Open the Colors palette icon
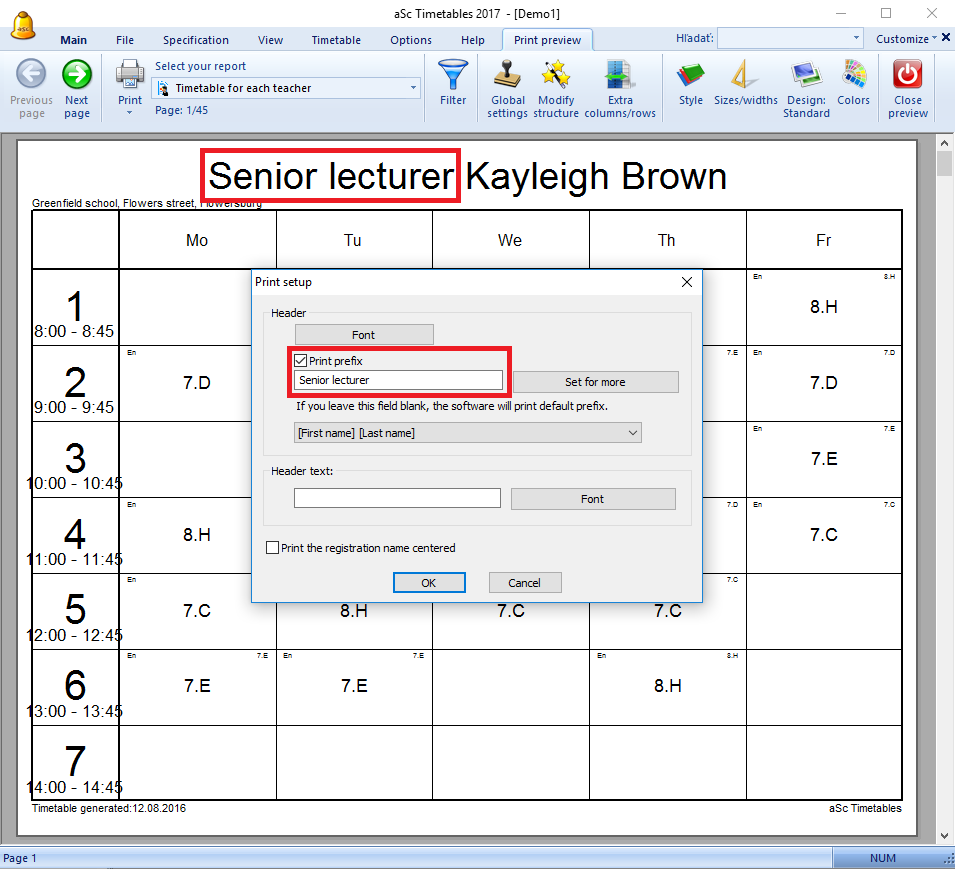This screenshot has width=956, height=870. click(x=853, y=75)
